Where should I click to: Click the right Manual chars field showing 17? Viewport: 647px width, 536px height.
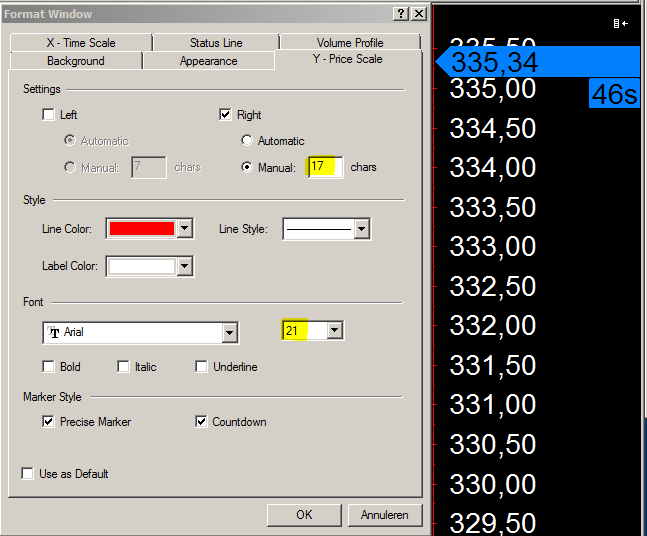tap(326, 167)
